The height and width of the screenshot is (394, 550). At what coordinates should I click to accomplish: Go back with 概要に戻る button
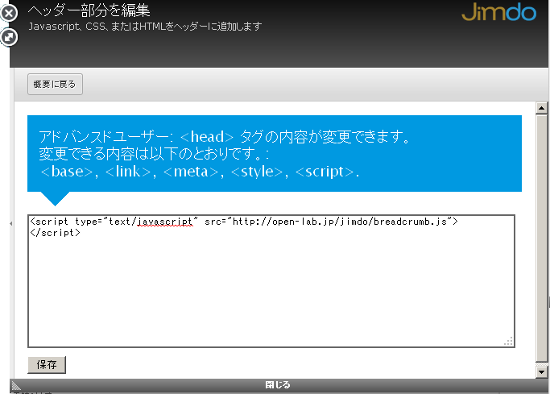55,84
